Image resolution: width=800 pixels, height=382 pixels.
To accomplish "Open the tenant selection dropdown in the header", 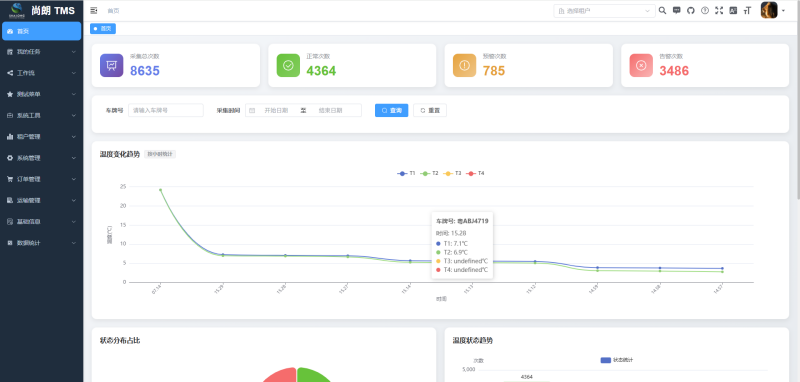I will coord(604,11).
